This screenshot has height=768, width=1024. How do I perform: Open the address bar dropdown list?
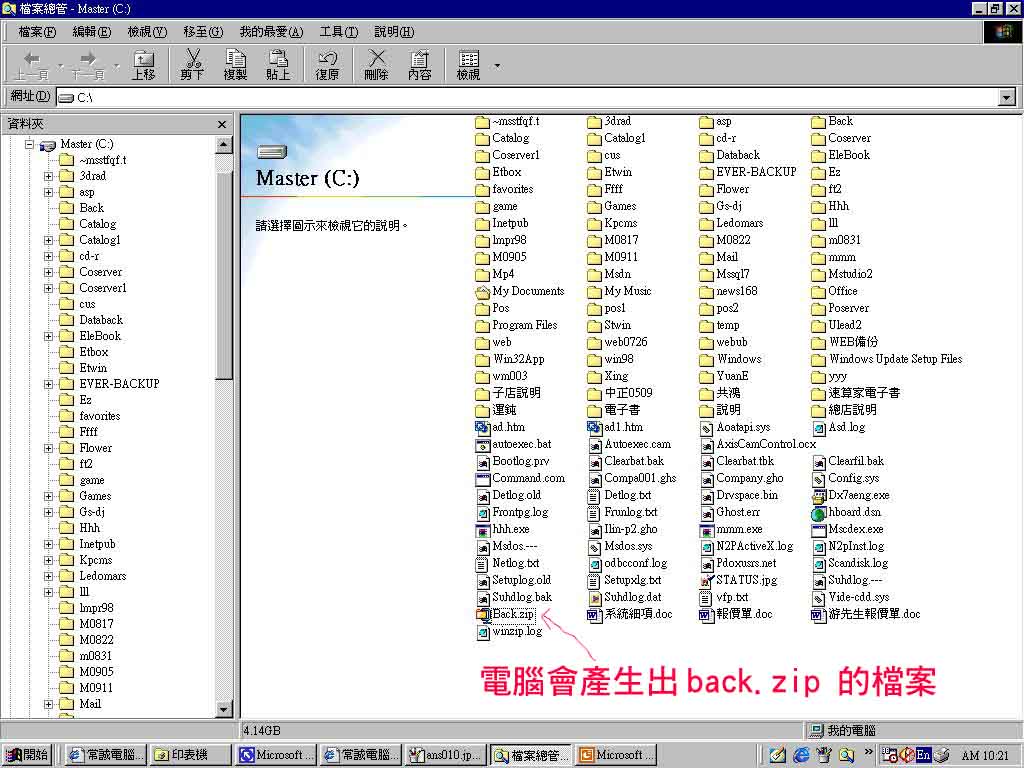[1007, 97]
